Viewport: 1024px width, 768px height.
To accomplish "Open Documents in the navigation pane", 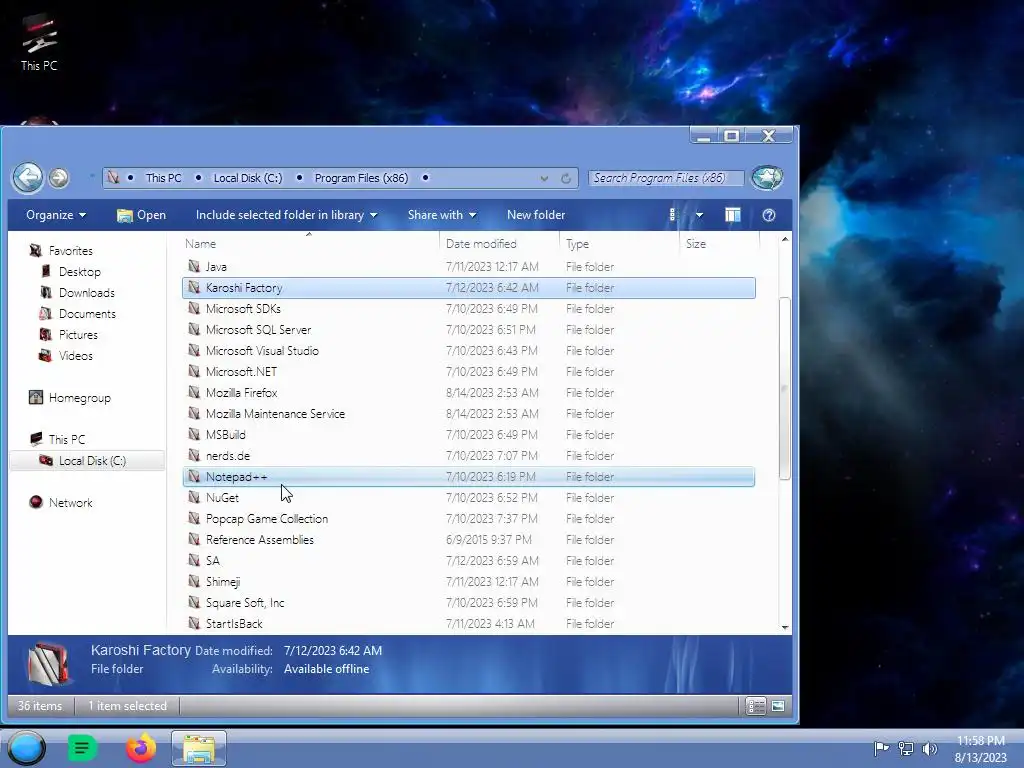I will click(x=87, y=313).
